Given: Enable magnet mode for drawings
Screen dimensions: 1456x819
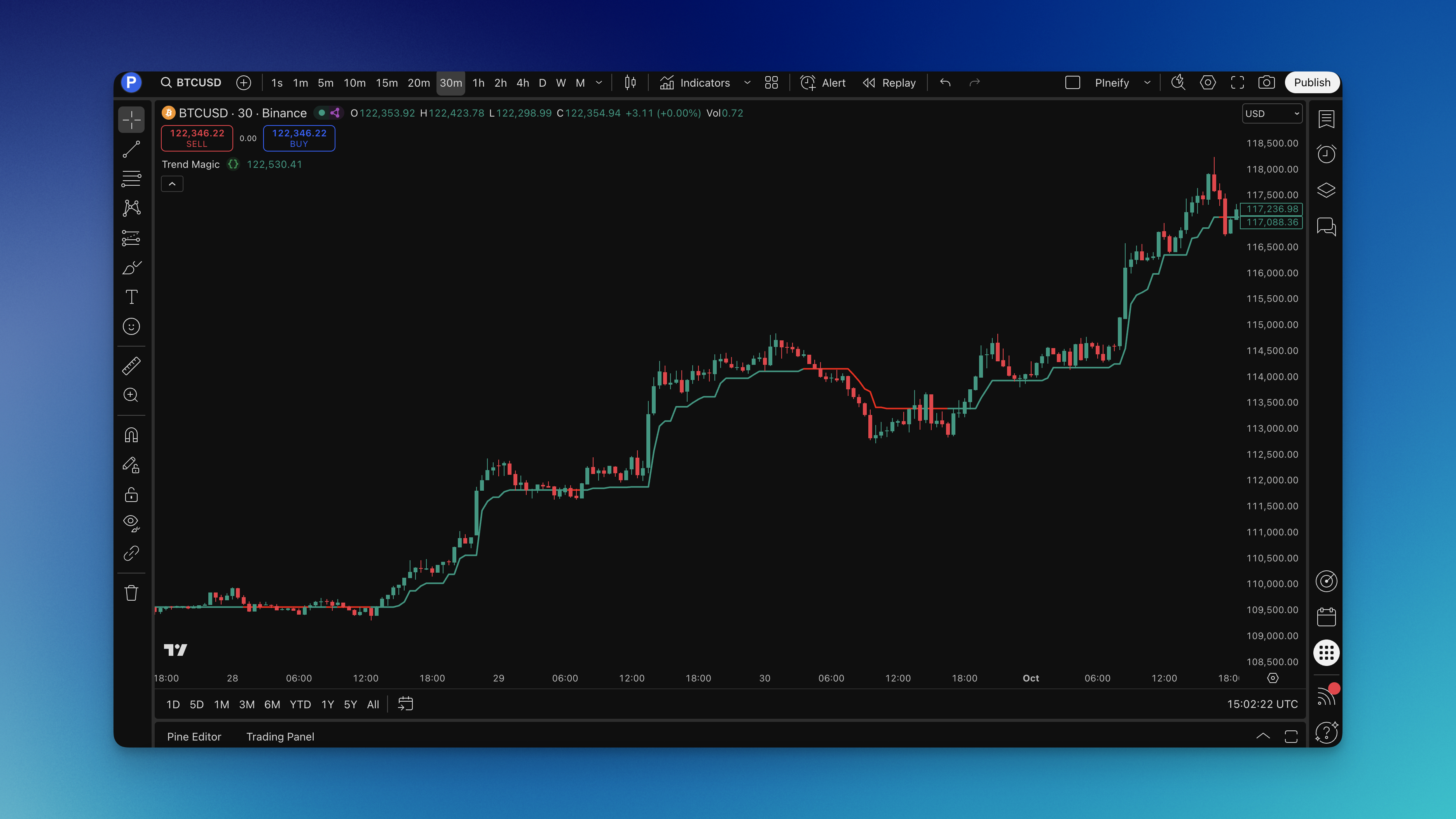Looking at the screenshot, I should point(131,435).
